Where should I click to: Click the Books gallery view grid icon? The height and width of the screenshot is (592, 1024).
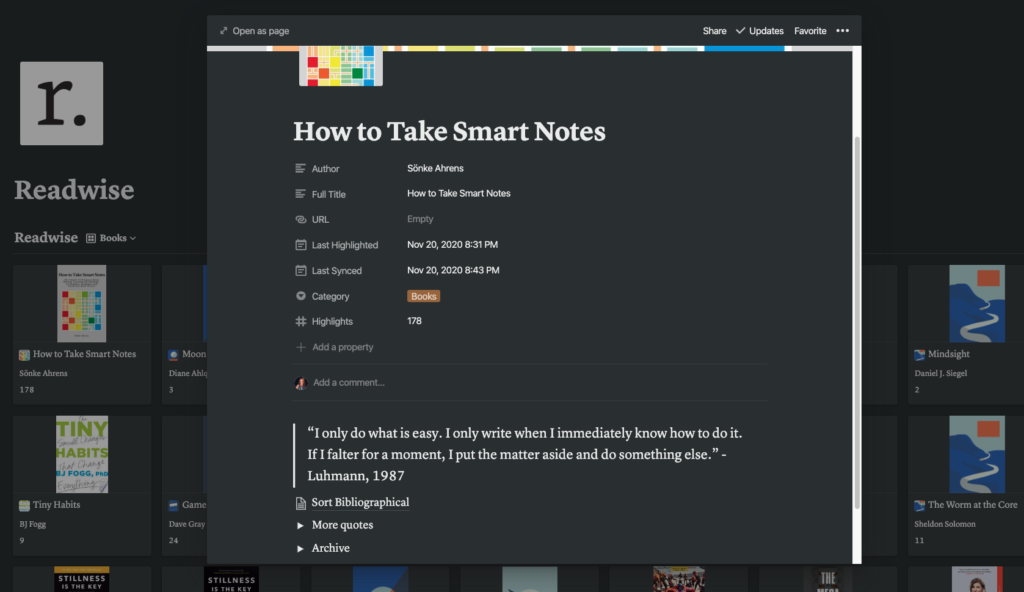(x=91, y=238)
